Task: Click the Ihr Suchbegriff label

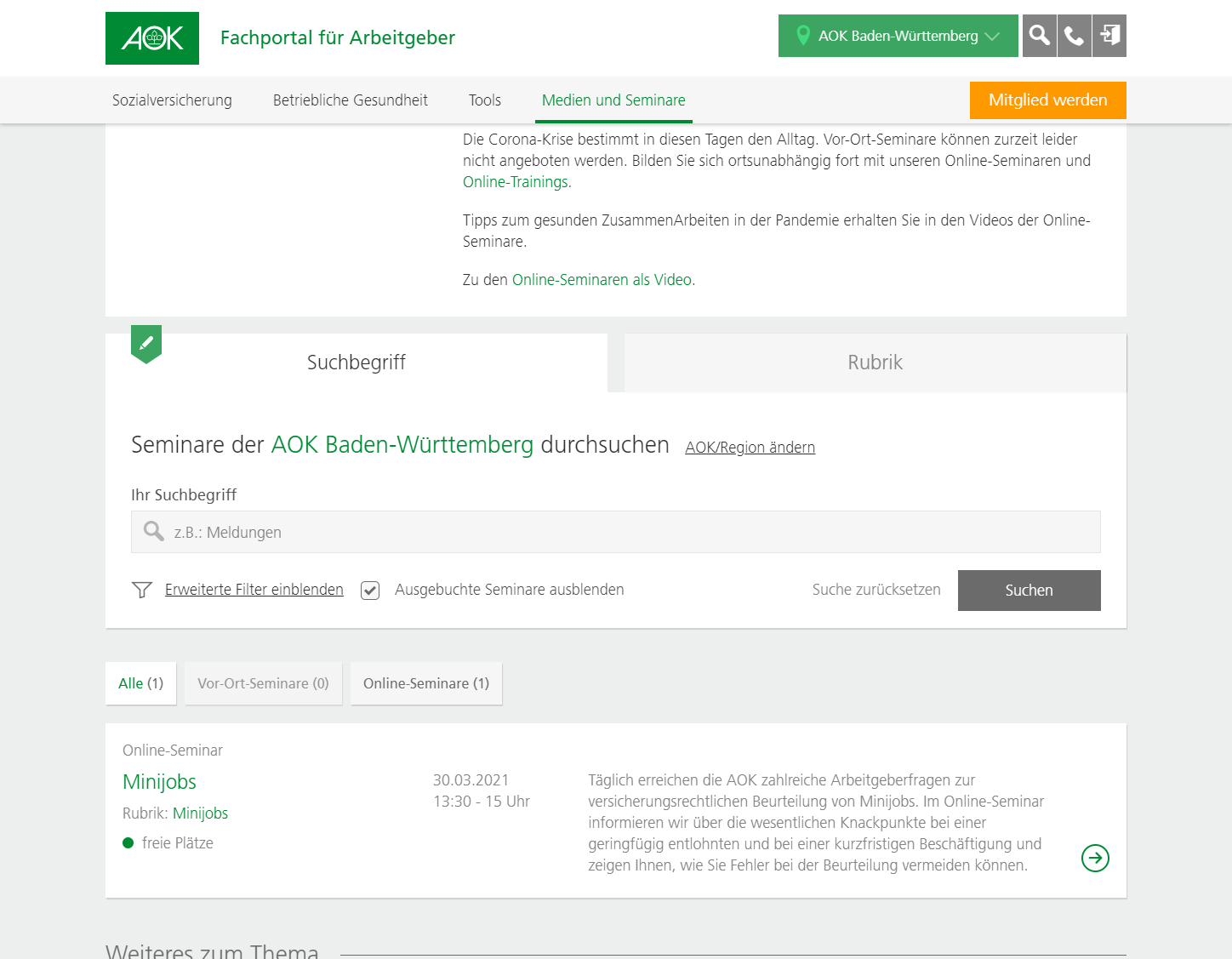Action: pyautogui.click(x=184, y=495)
